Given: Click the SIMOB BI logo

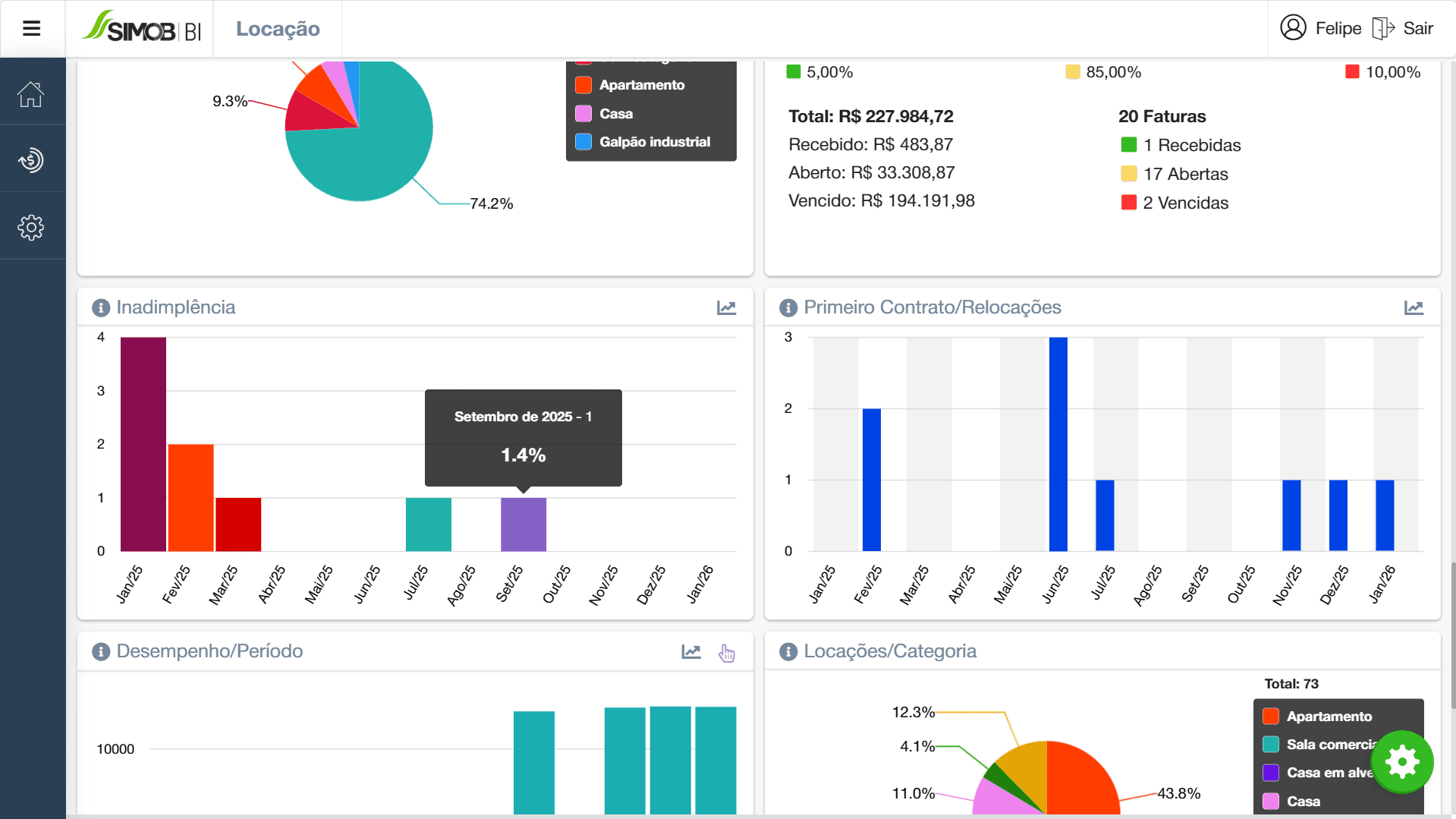Looking at the screenshot, I should (x=142, y=29).
